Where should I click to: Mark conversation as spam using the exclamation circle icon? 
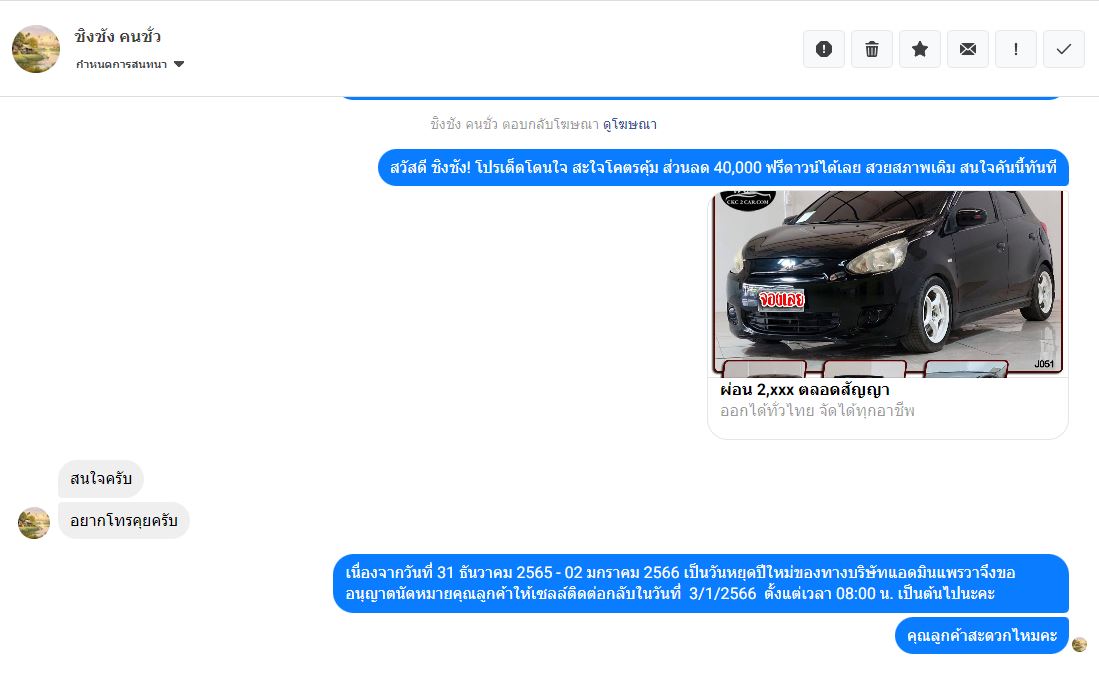pyautogui.click(x=824, y=49)
